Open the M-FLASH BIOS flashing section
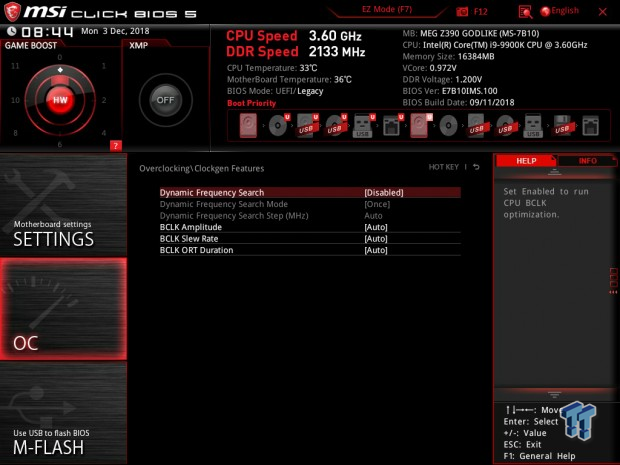Image resolution: width=620 pixels, height=465 pixels. 63,413
